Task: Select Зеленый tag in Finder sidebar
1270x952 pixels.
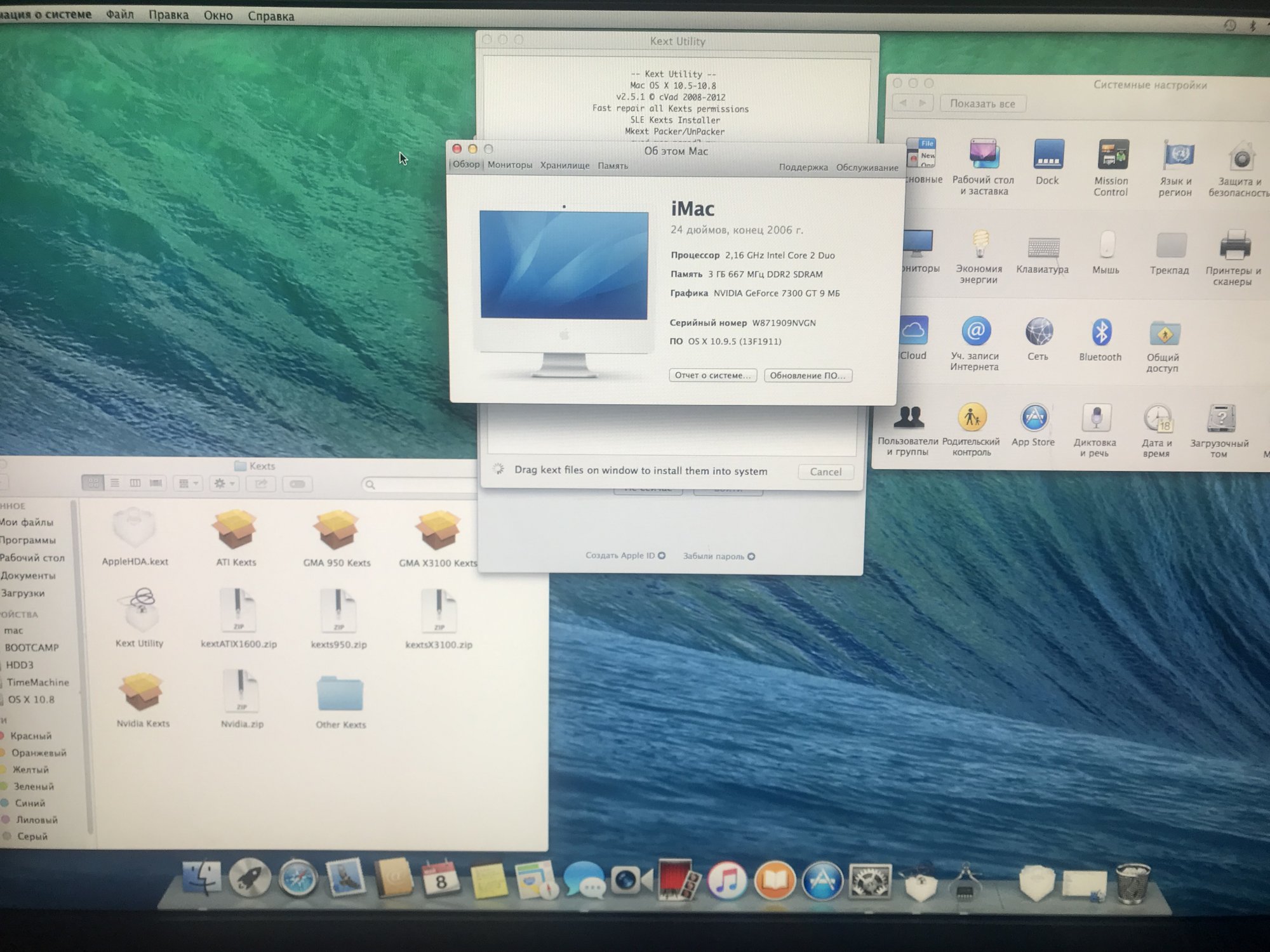Action: point(29,786)
